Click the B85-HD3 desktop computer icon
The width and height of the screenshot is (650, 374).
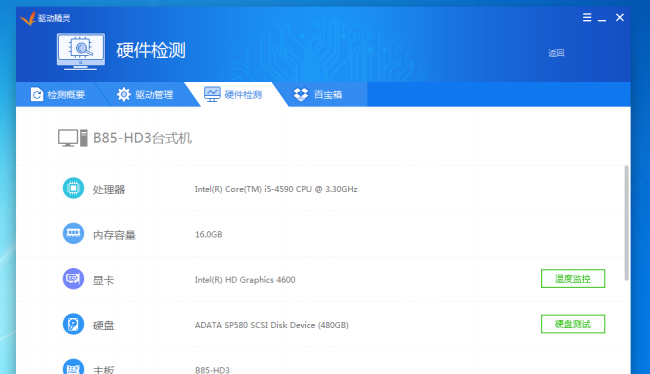pyautogui.click(x=73, y=138)
